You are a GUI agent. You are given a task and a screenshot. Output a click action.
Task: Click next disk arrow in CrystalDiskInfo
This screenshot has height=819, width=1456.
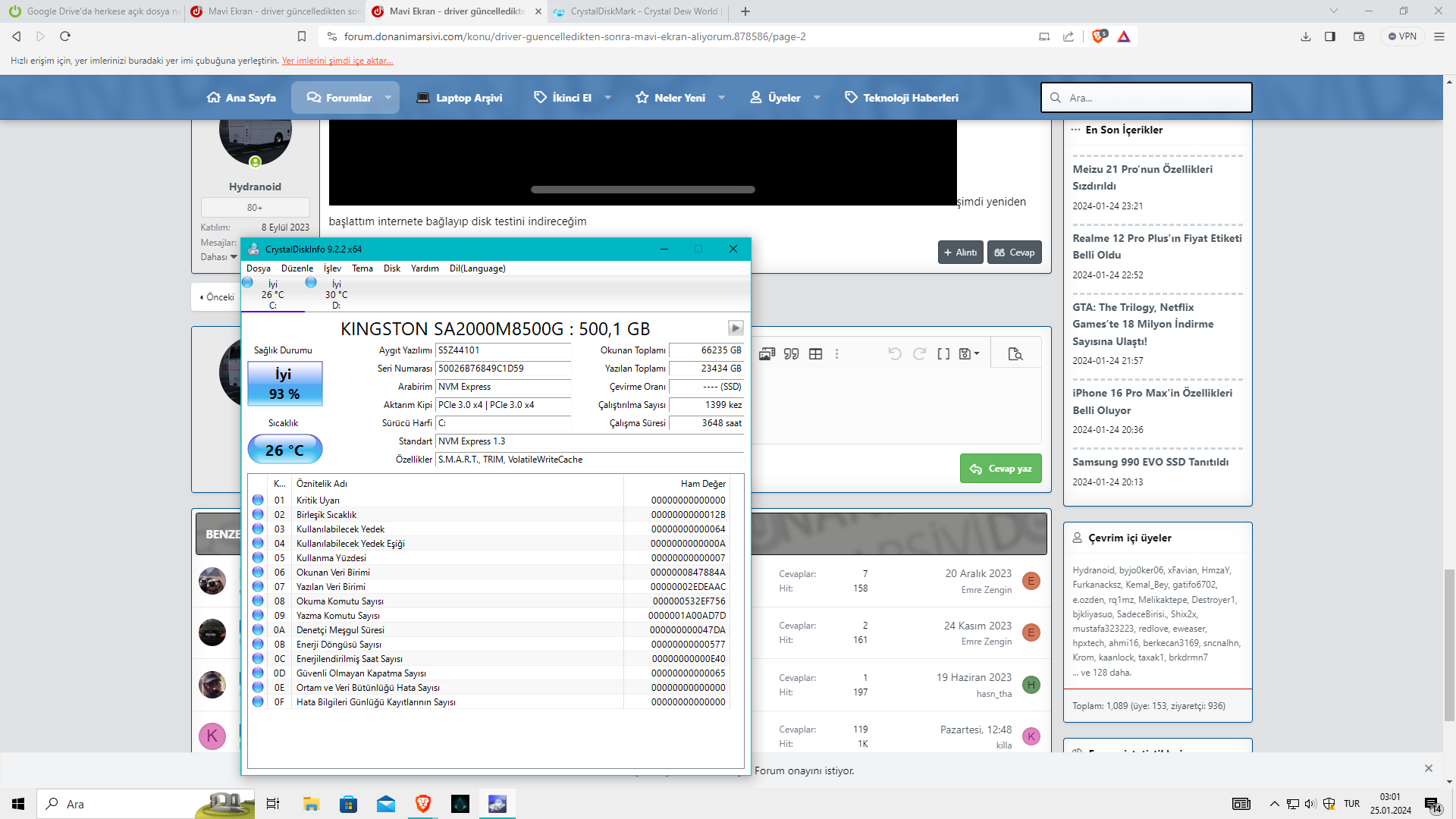pyautogui.click(x=735, y=328)
